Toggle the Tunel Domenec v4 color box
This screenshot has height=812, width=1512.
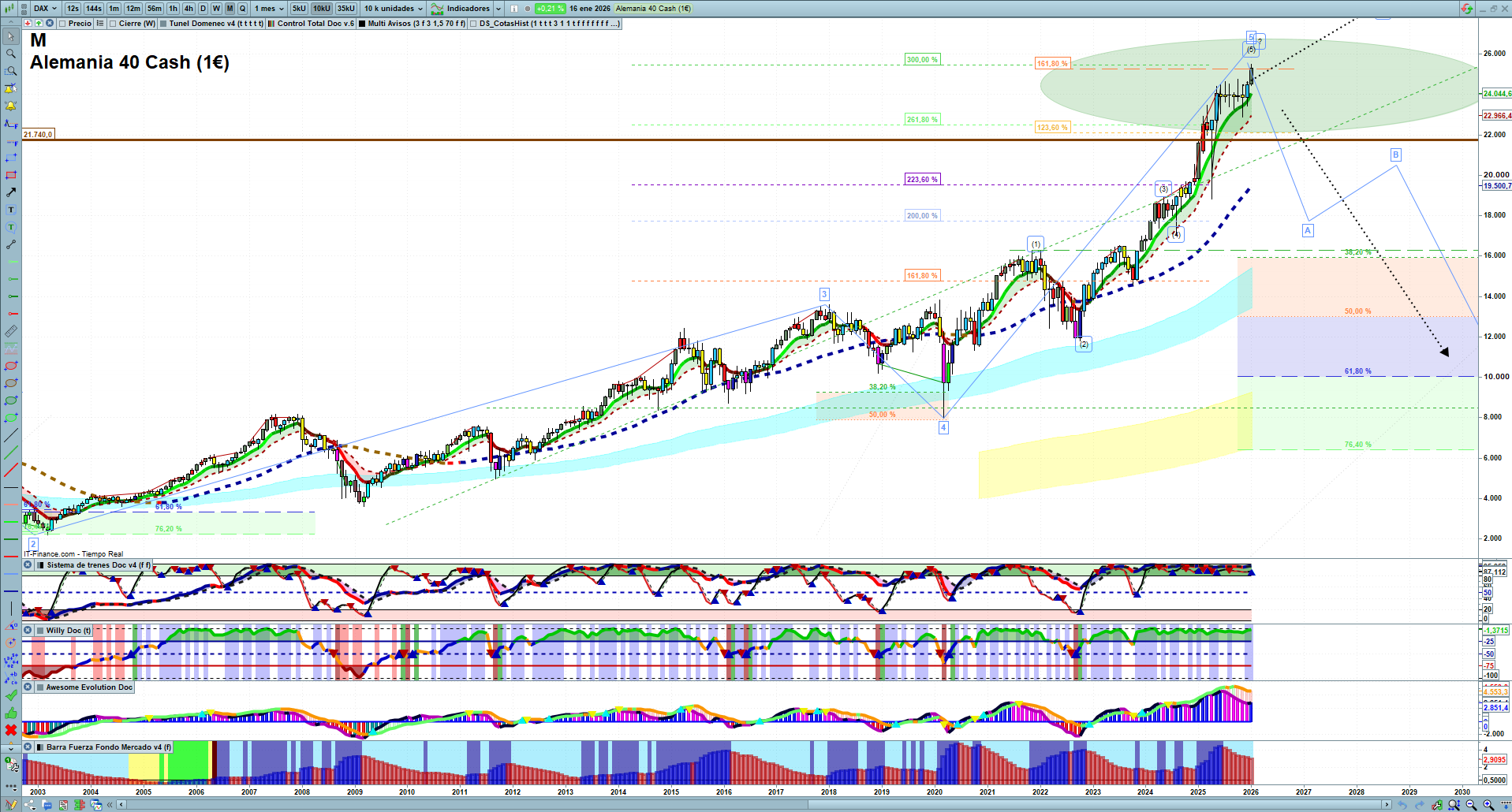pos(163,24)
